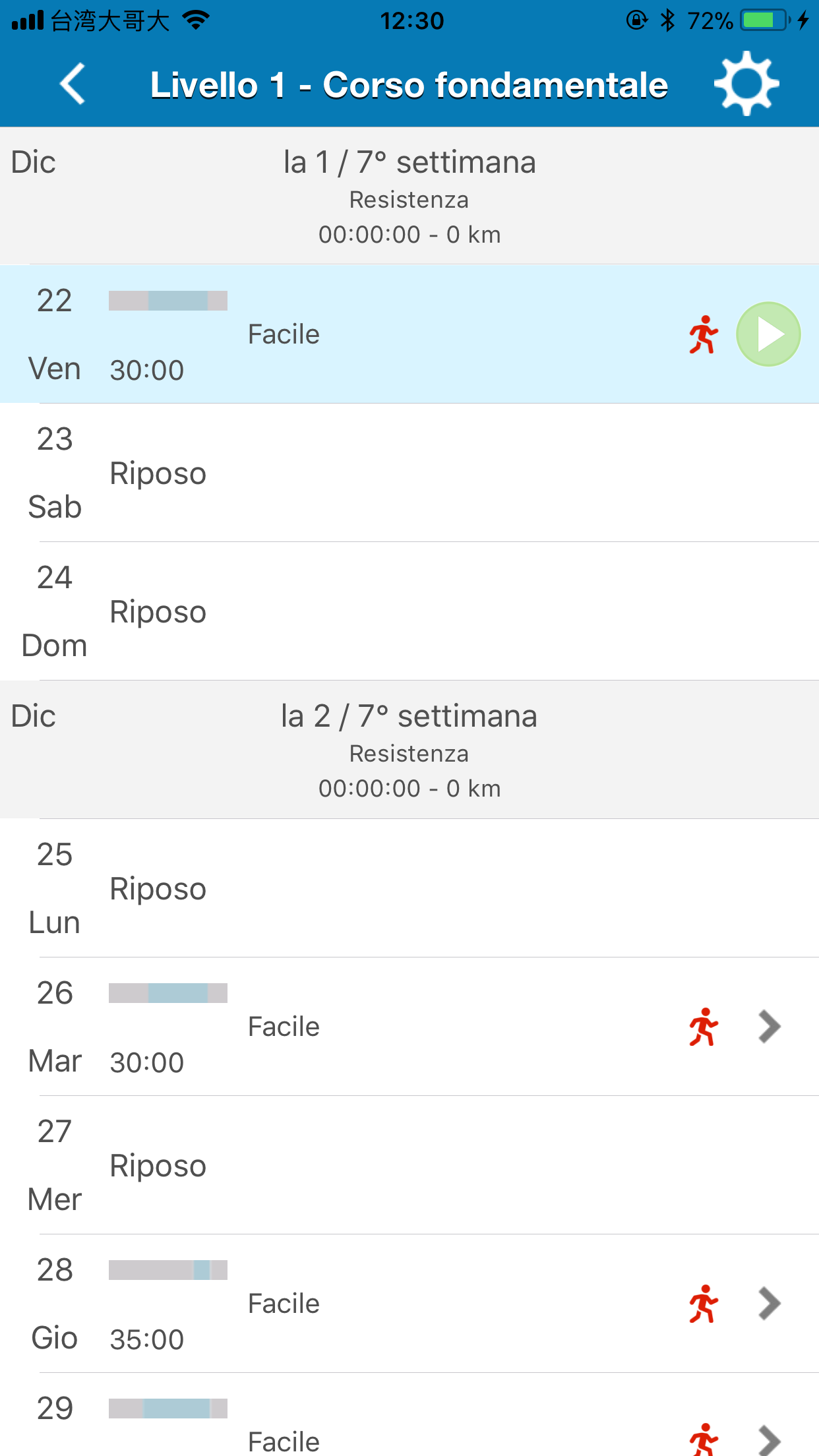Open Saturday 23 Riposo entry
This screenshot has height=1456, width=819.
coord(409,473)
